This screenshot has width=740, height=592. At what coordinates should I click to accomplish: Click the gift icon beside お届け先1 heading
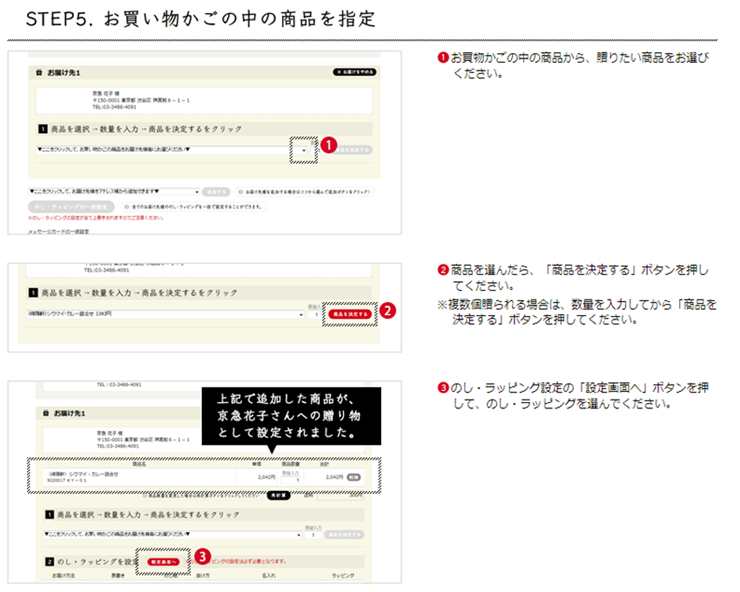(x=39, y=72)
